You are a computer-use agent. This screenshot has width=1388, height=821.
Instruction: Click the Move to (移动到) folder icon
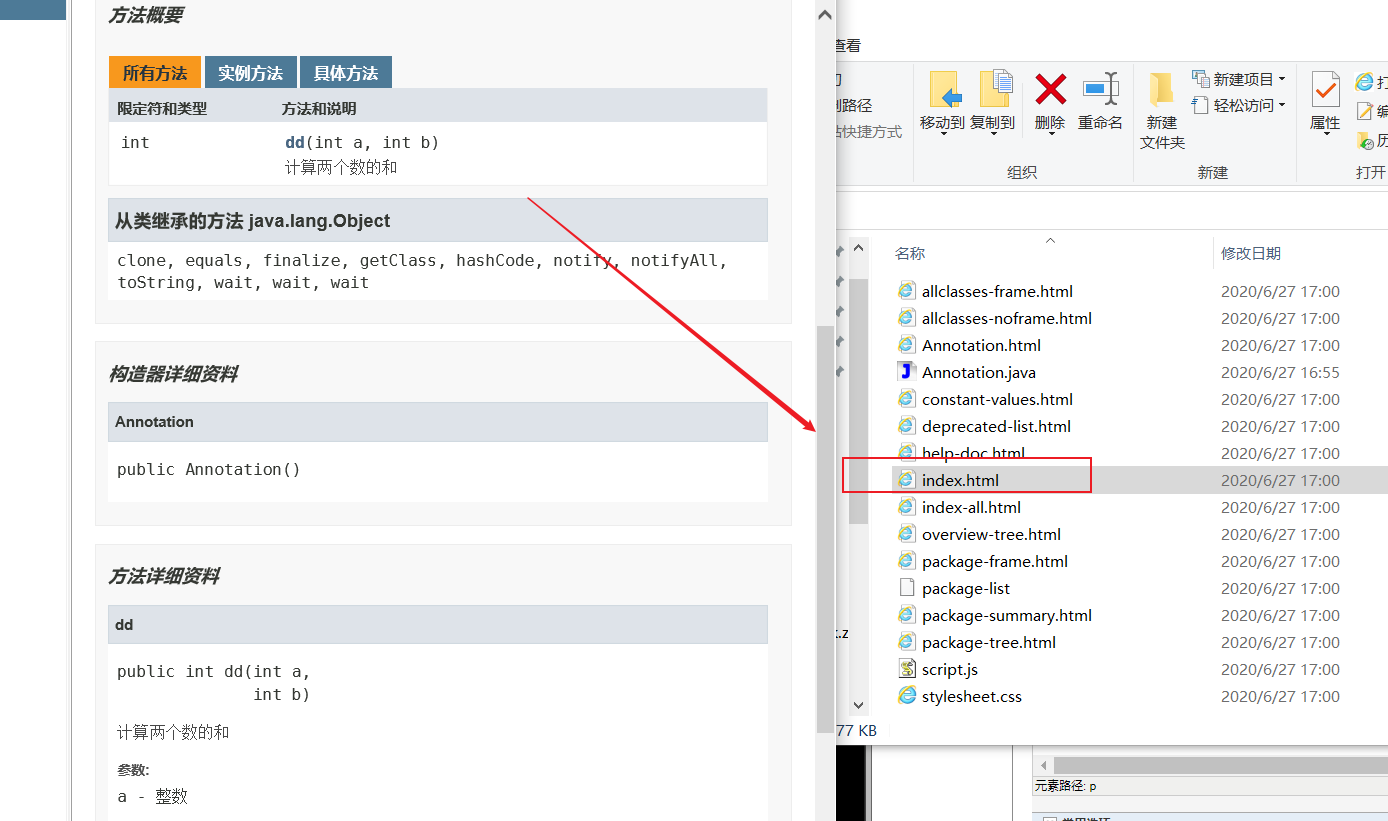pos(945,89)
